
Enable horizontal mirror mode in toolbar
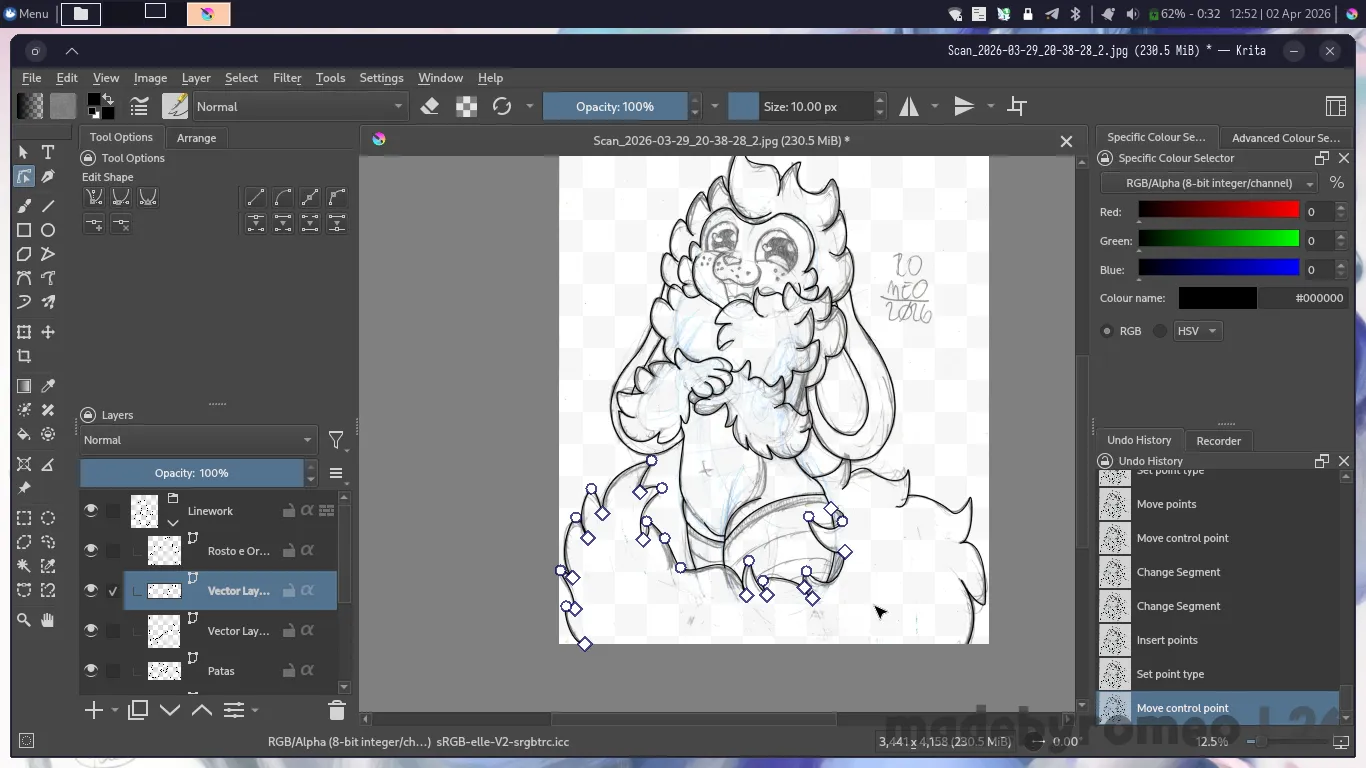point(909,107)
